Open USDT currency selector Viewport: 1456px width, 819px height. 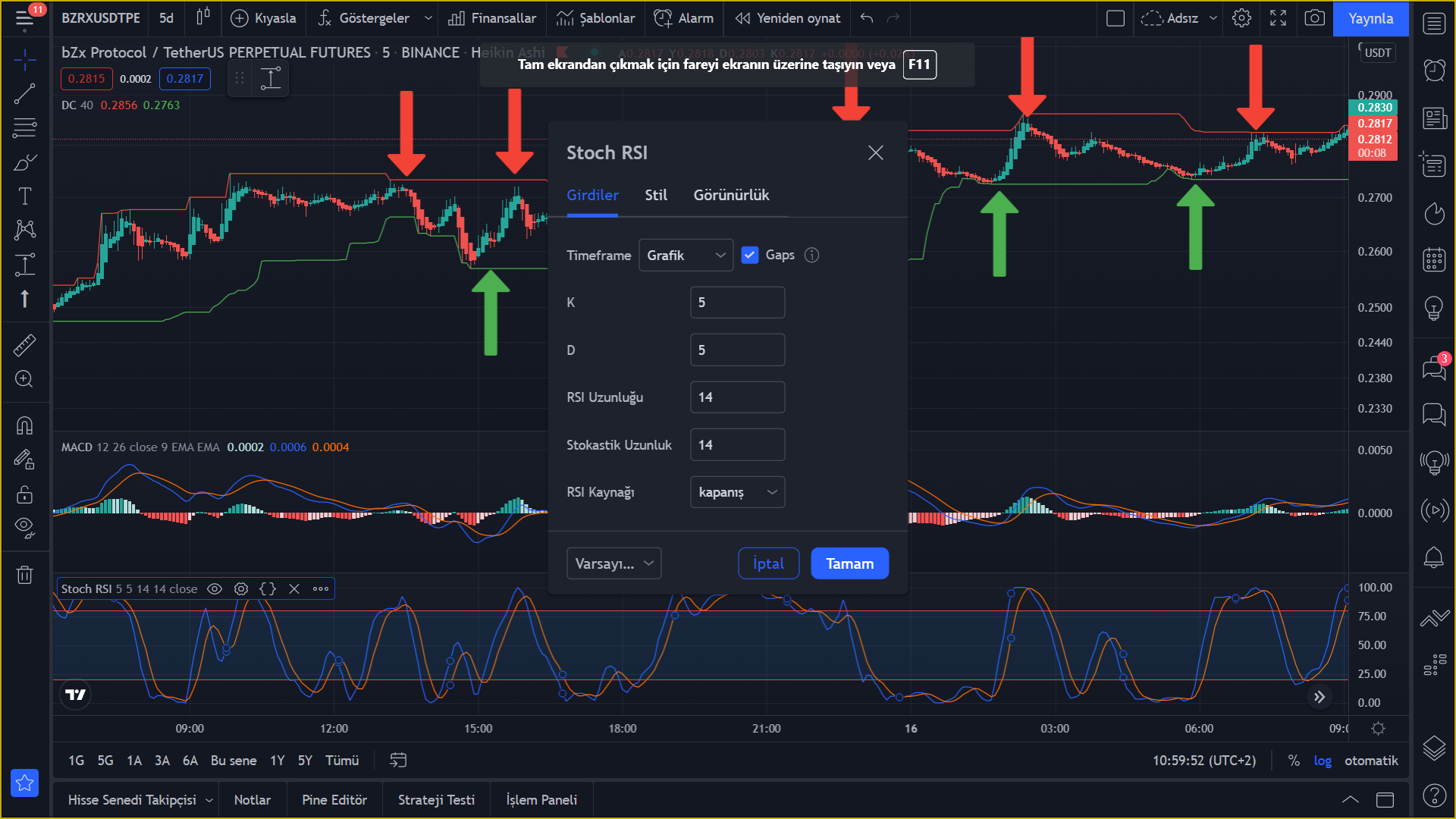(x=1377, y=52)
